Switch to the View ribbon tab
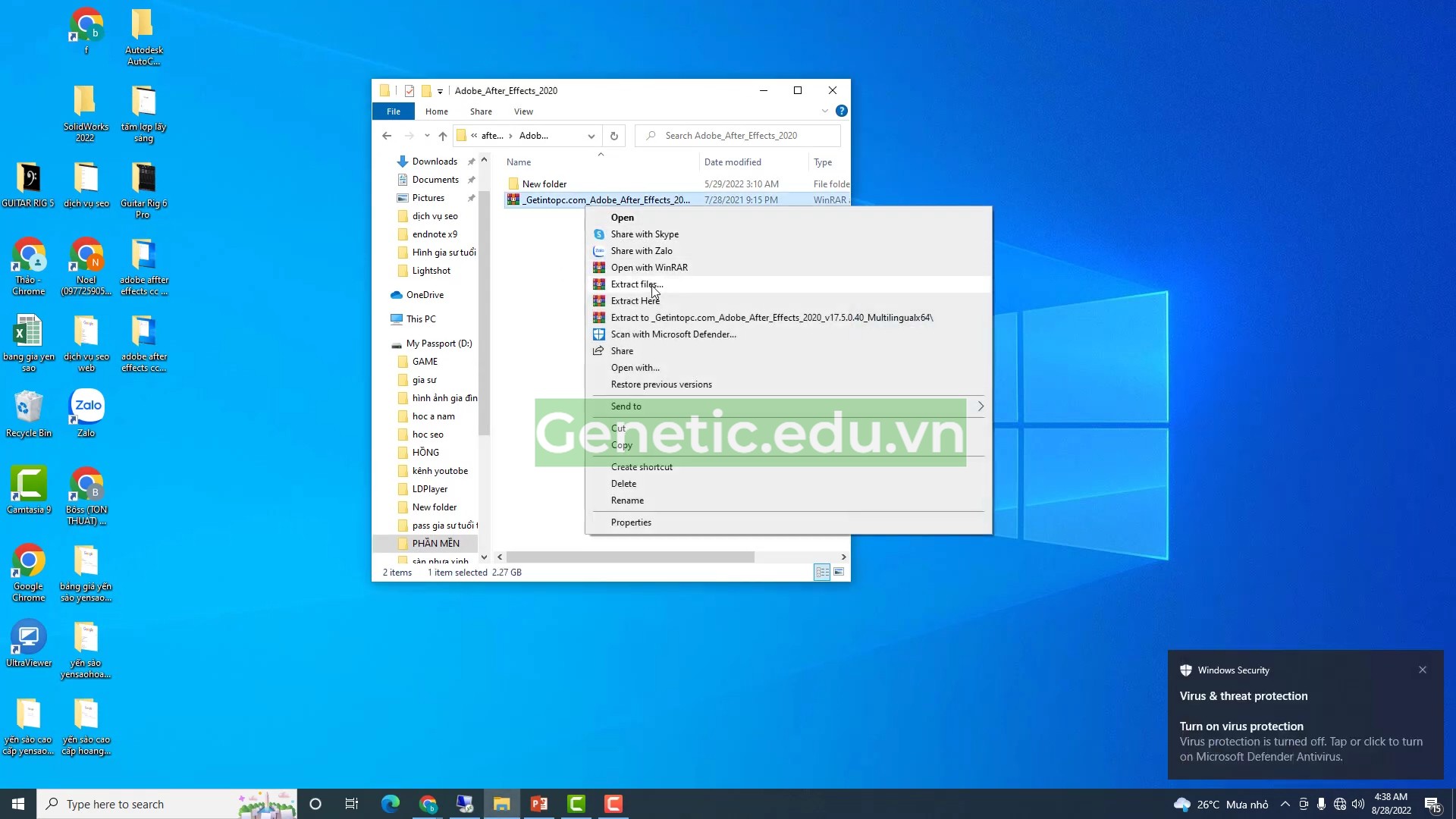This screenshot has width=1456, height=819. point(523,111)
